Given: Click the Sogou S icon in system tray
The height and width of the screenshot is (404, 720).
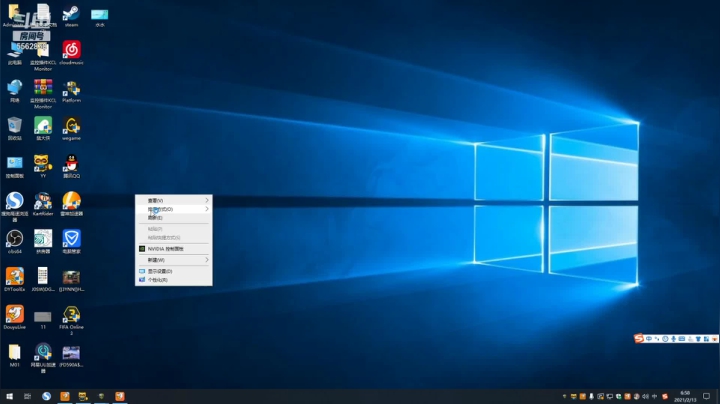Looking at the screenshot, I should click(x=664, y=396).
